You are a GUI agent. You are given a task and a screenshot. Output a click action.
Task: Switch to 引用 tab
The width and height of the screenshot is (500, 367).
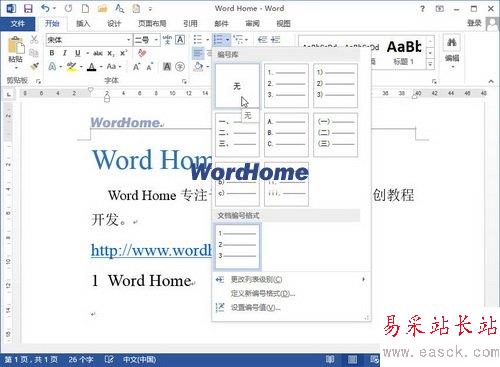[190, 23]
